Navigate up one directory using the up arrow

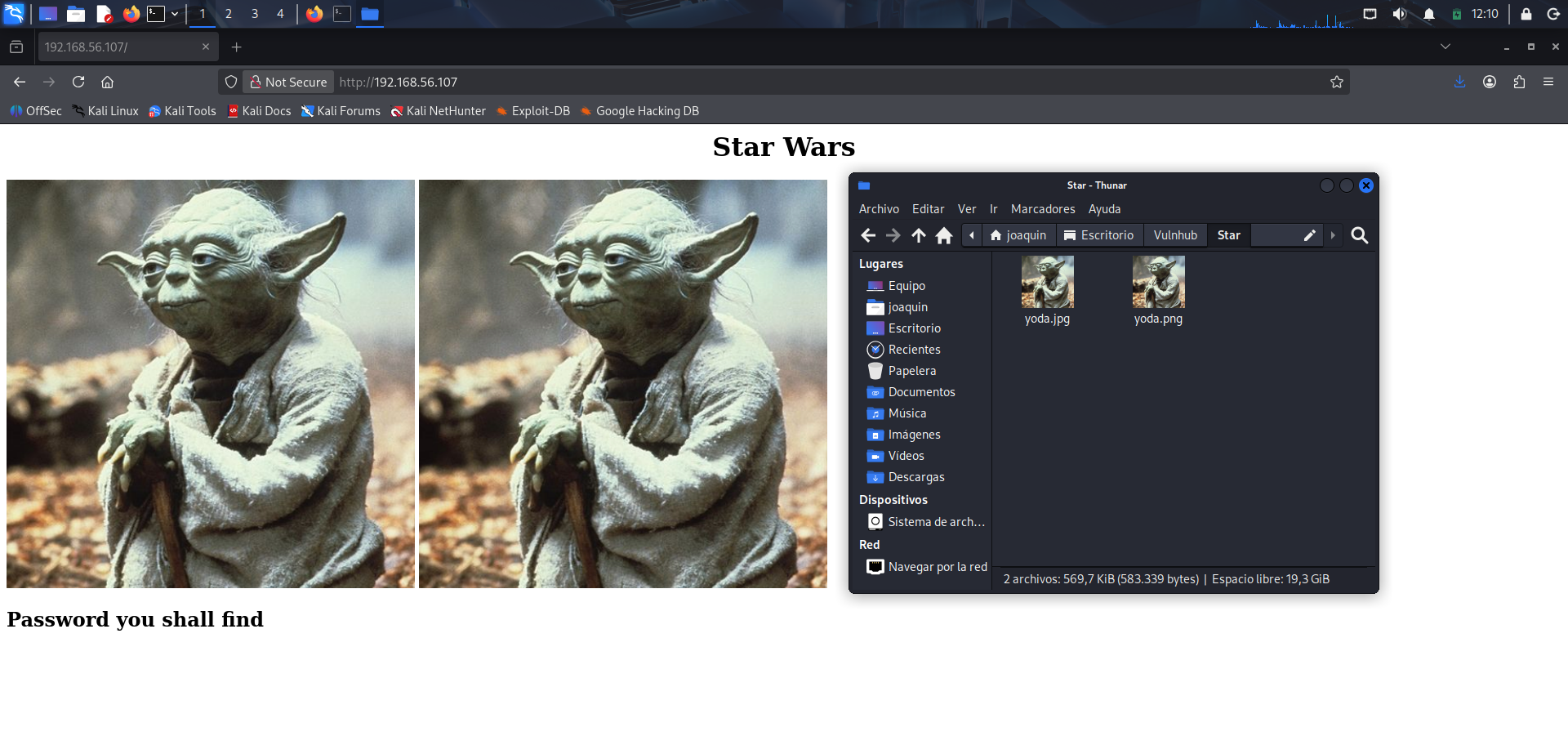918,234
